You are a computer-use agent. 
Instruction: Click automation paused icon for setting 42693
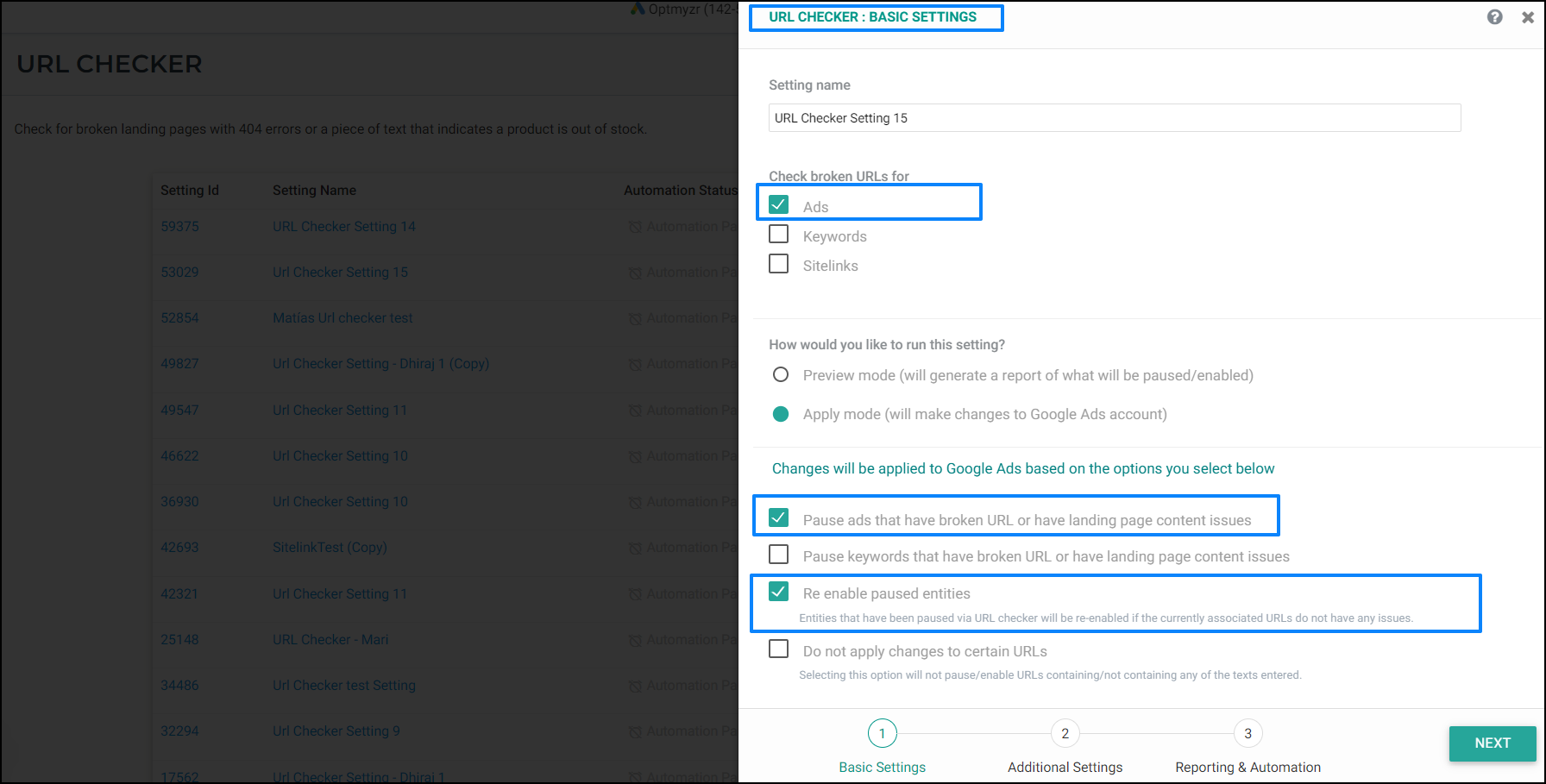point(635,548)
